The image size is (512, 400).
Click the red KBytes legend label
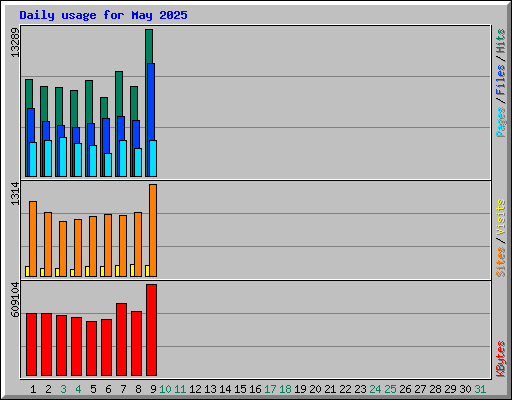(501, 359)
